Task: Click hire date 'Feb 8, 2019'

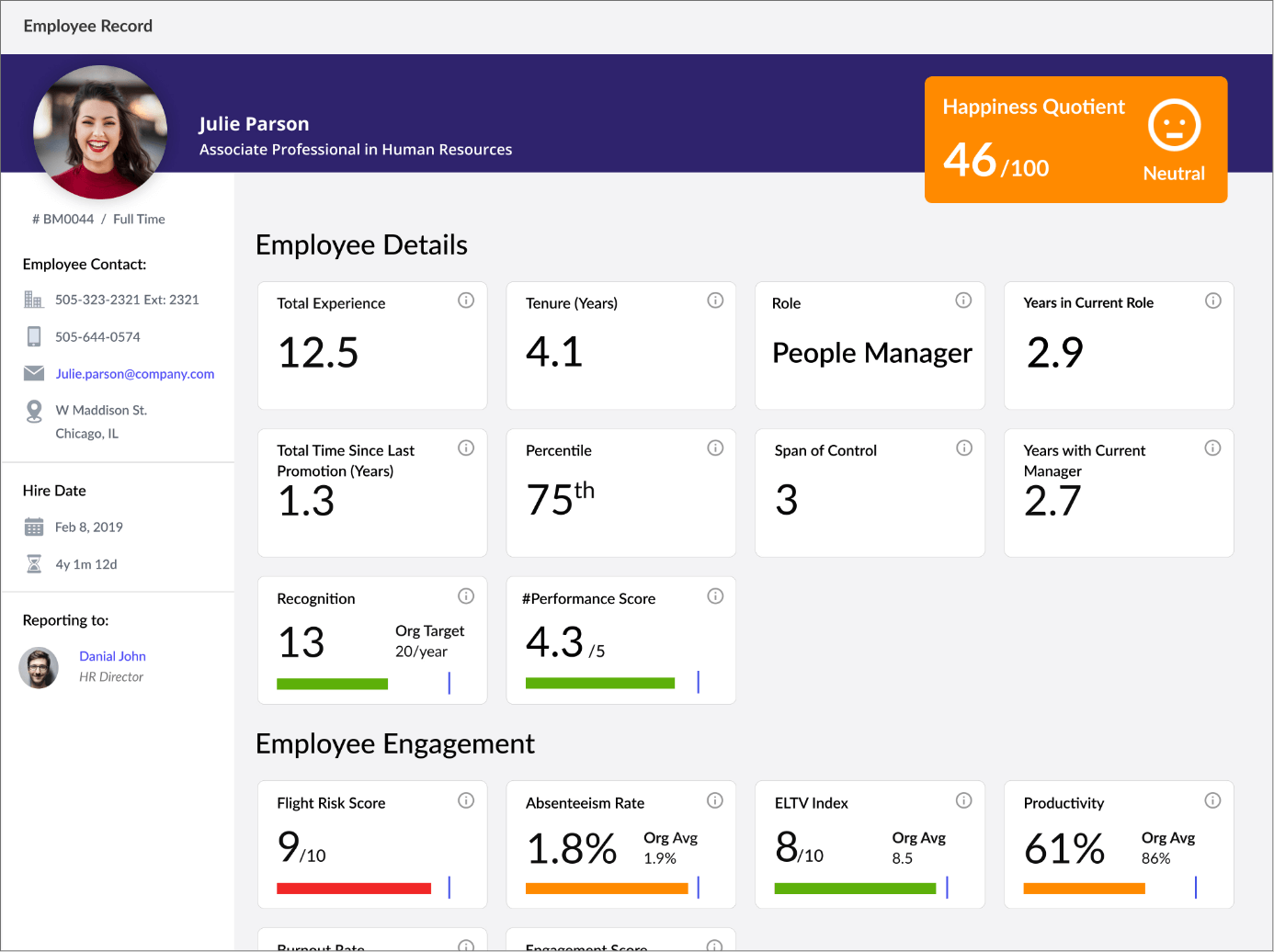Action: tap(89, 527)
